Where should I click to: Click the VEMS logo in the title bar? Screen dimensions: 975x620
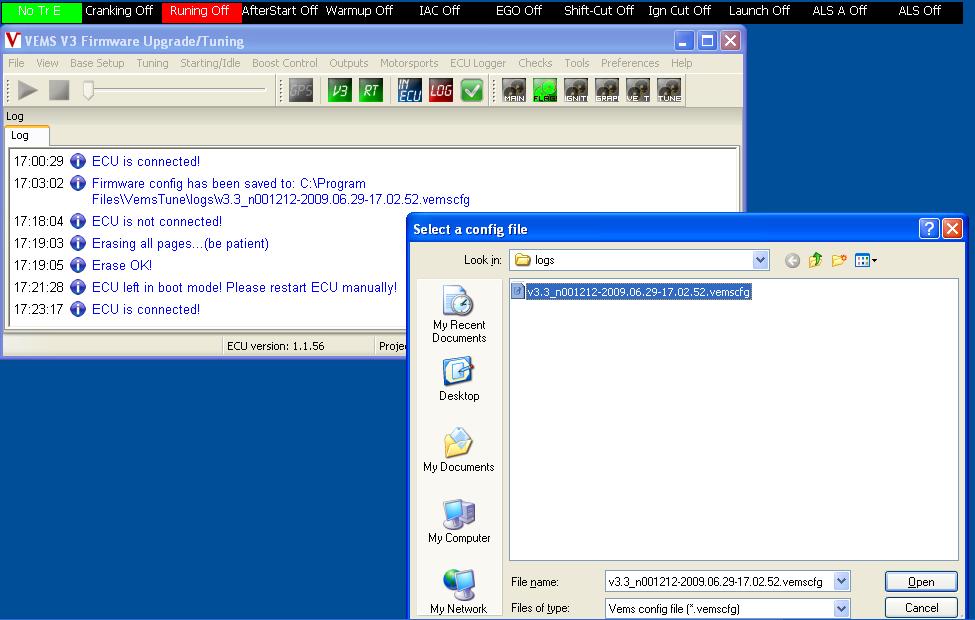coord(13,40)
